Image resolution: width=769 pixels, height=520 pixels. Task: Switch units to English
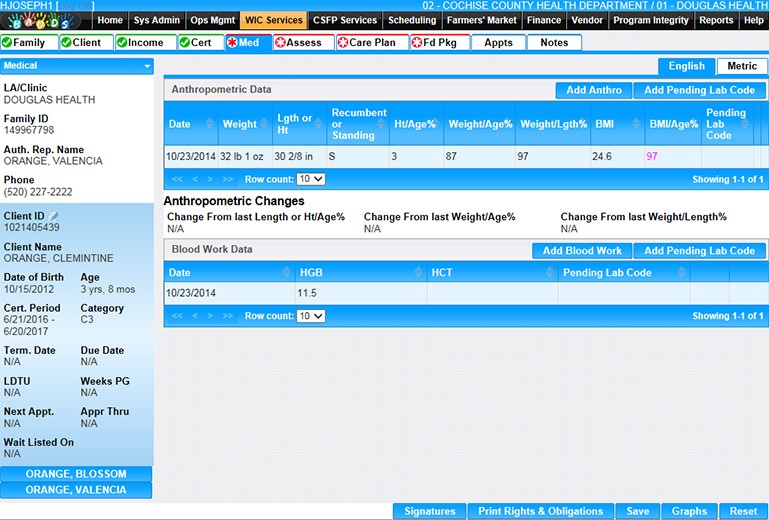coord(686,66)
